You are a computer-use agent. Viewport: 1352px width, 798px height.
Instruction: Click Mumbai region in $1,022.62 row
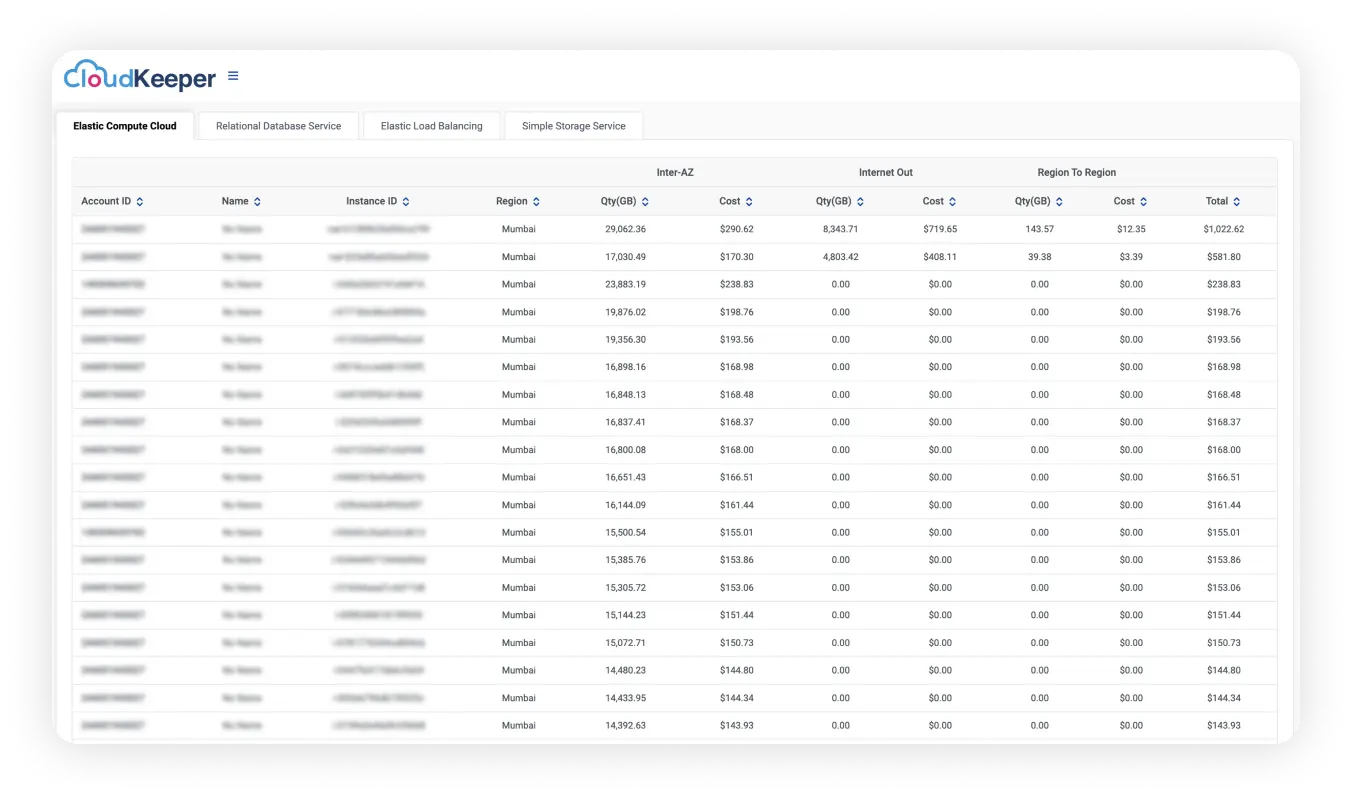coord(519,229)
